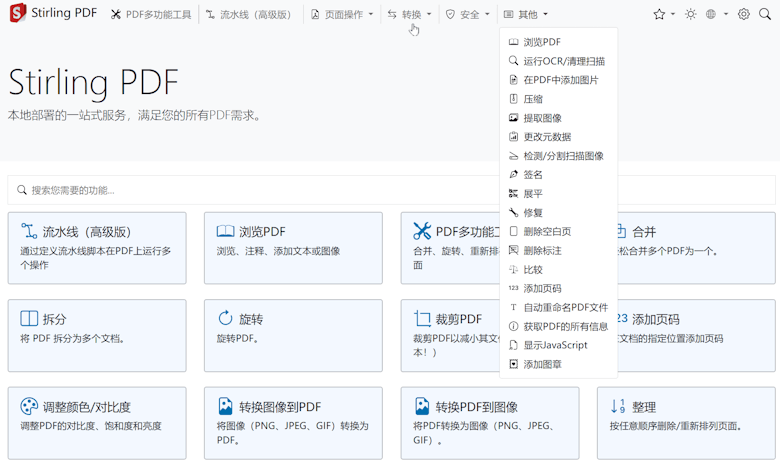
Task: Select 签名 menu item
Action: click(x=559, y=175)
